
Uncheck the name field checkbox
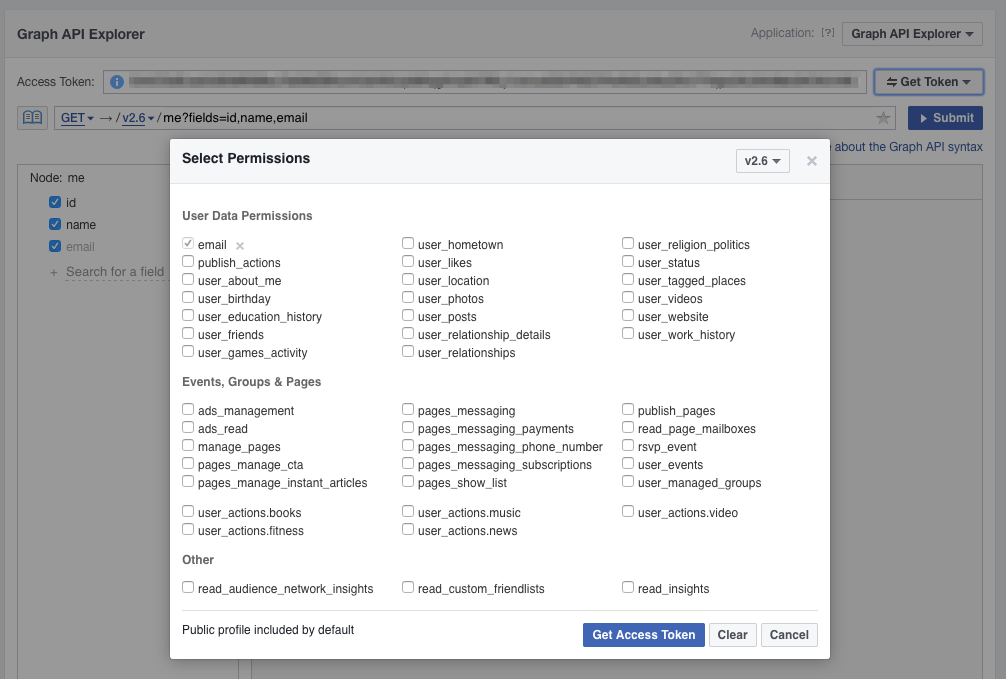tap(55, 225)
